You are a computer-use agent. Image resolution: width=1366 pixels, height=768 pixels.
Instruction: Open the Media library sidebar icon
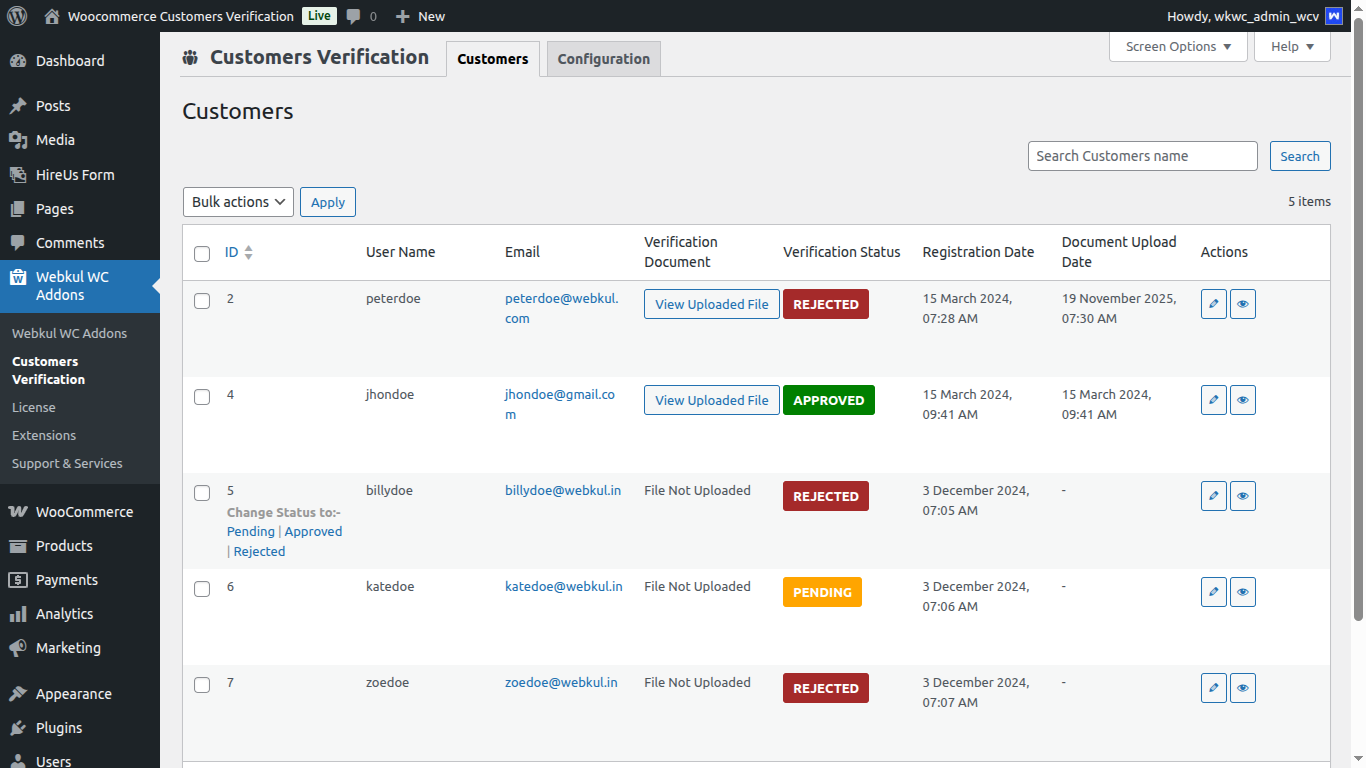20,140
